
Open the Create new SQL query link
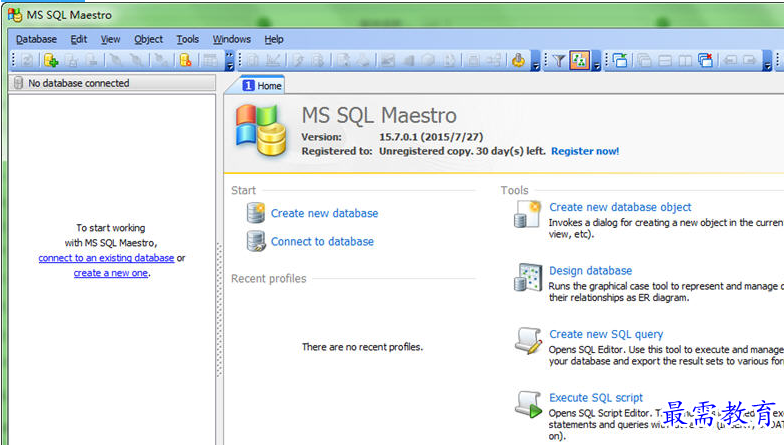pyautogui.click(x=606, y=334)
